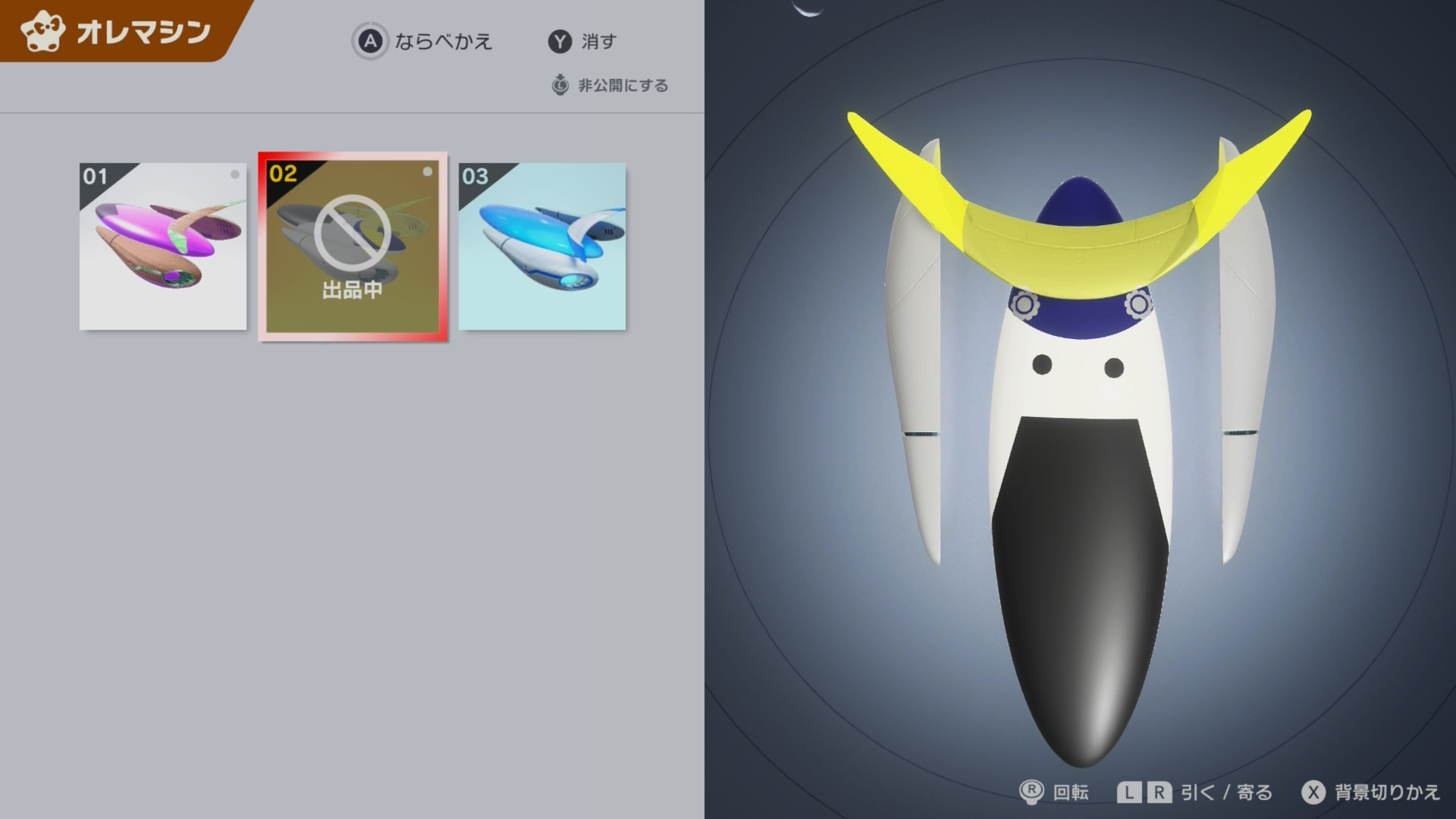The height and width of the screenshot is (819, 1456).
Task: Click the A button icon for ならべかえ
Action: 370,41
